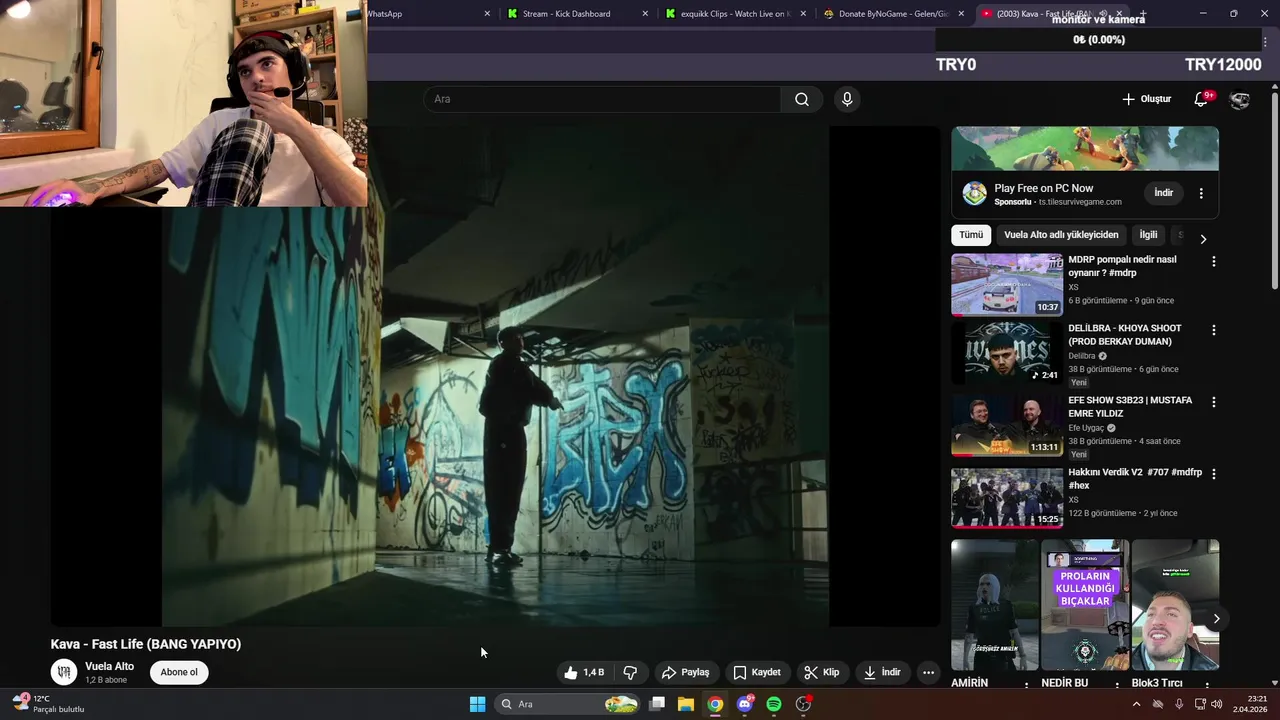This screenshot has height=720, width=1280.
Task: Open DELILBRA KHOYA SHOOT thumbnail
Action: pos(1007,353)
